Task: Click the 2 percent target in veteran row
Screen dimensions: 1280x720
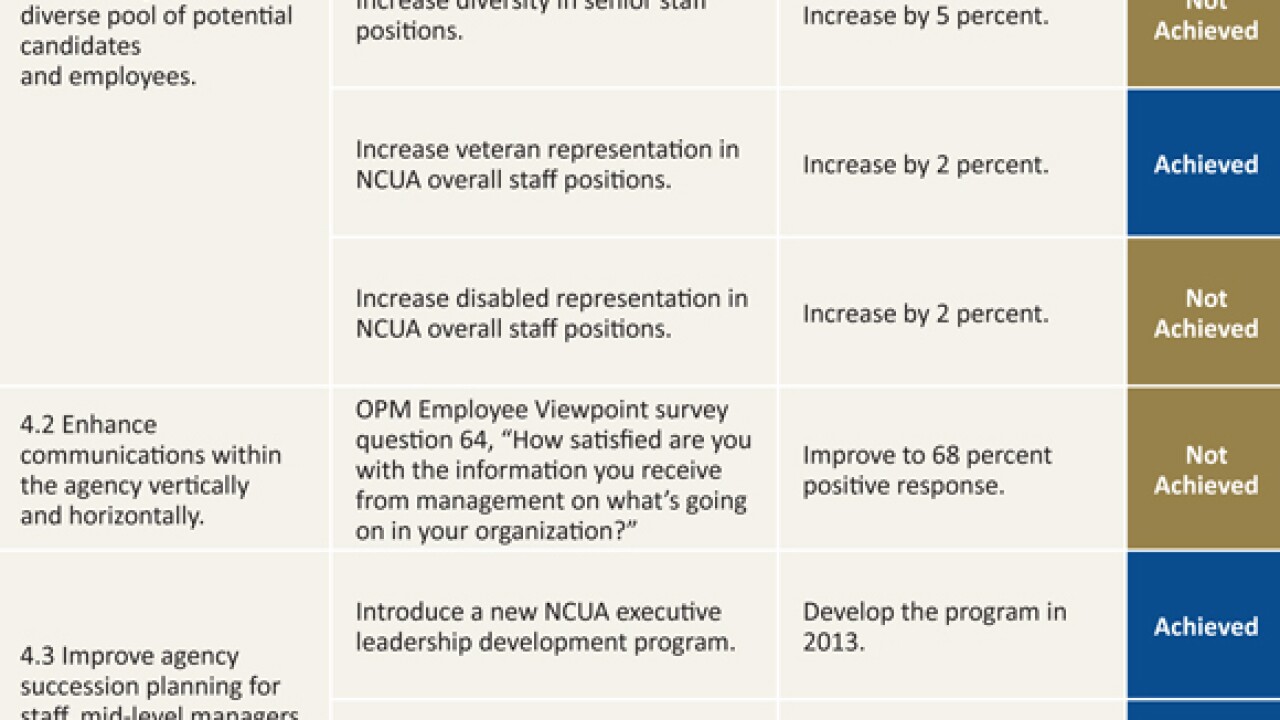Action: coord(925,165)
